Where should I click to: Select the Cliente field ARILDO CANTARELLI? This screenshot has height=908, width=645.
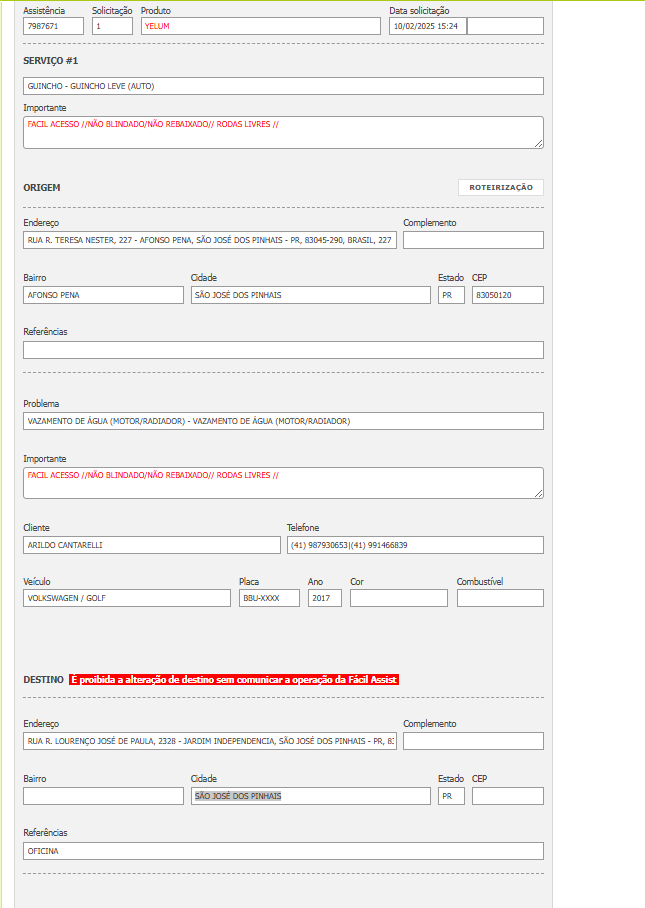pyautogui.click(x=152, y=545)
